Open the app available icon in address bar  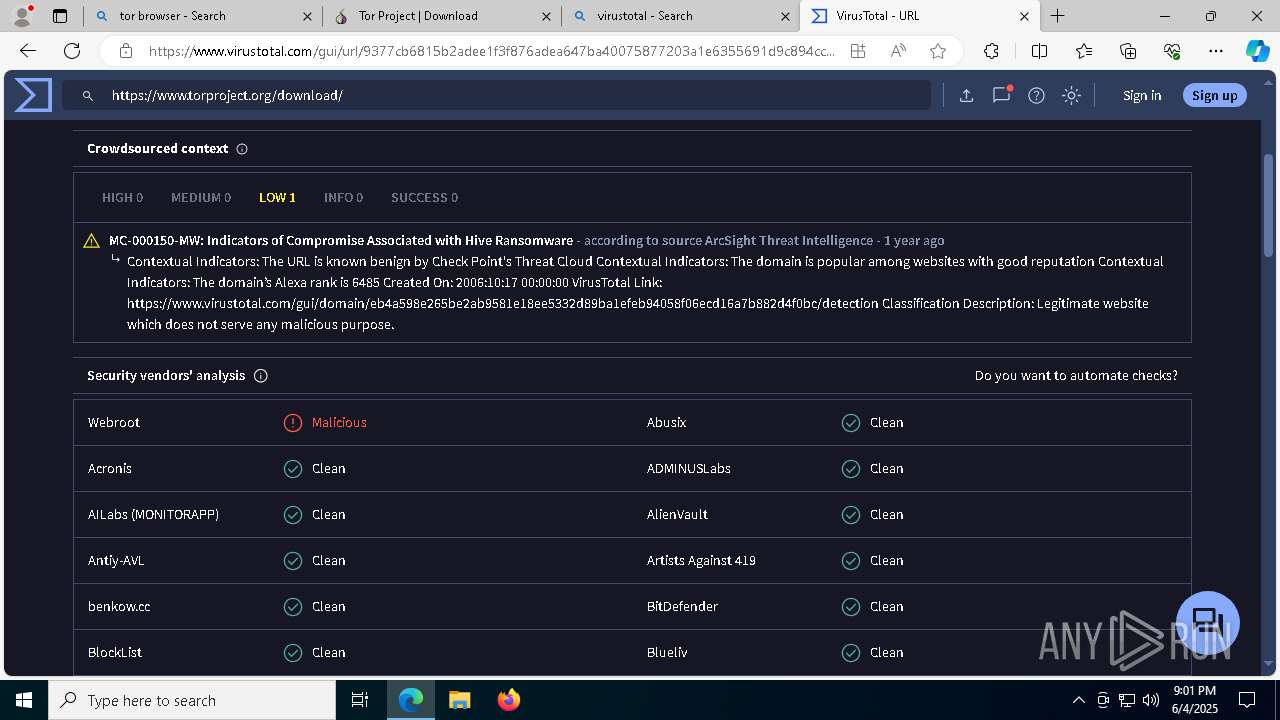point(858,51)
